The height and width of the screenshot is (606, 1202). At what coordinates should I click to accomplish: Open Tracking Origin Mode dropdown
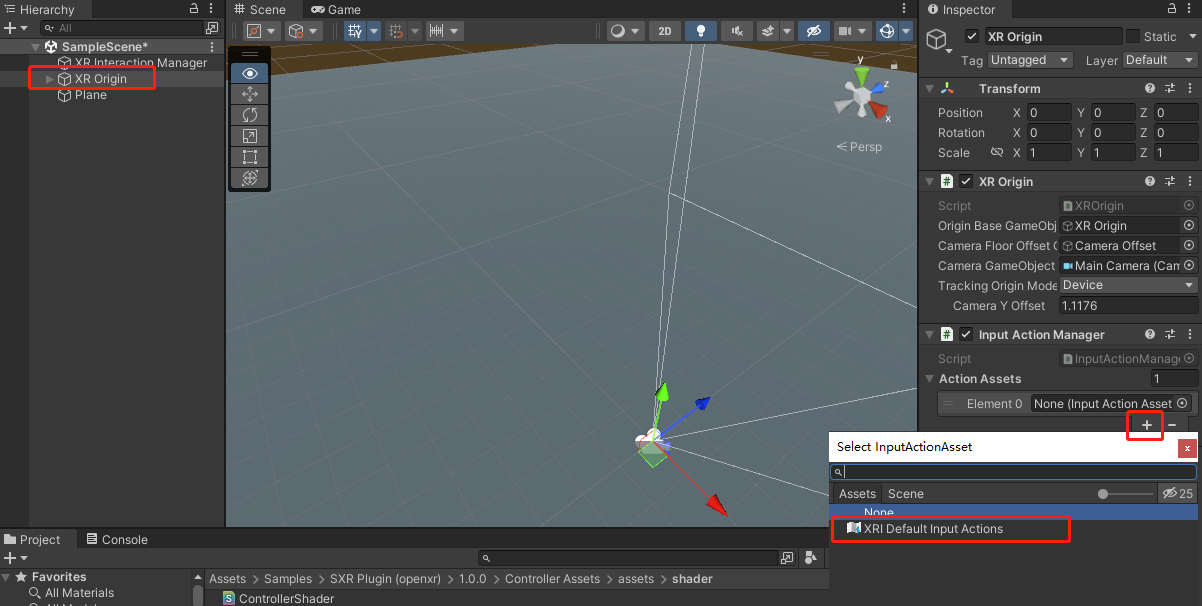(1128, 286)
